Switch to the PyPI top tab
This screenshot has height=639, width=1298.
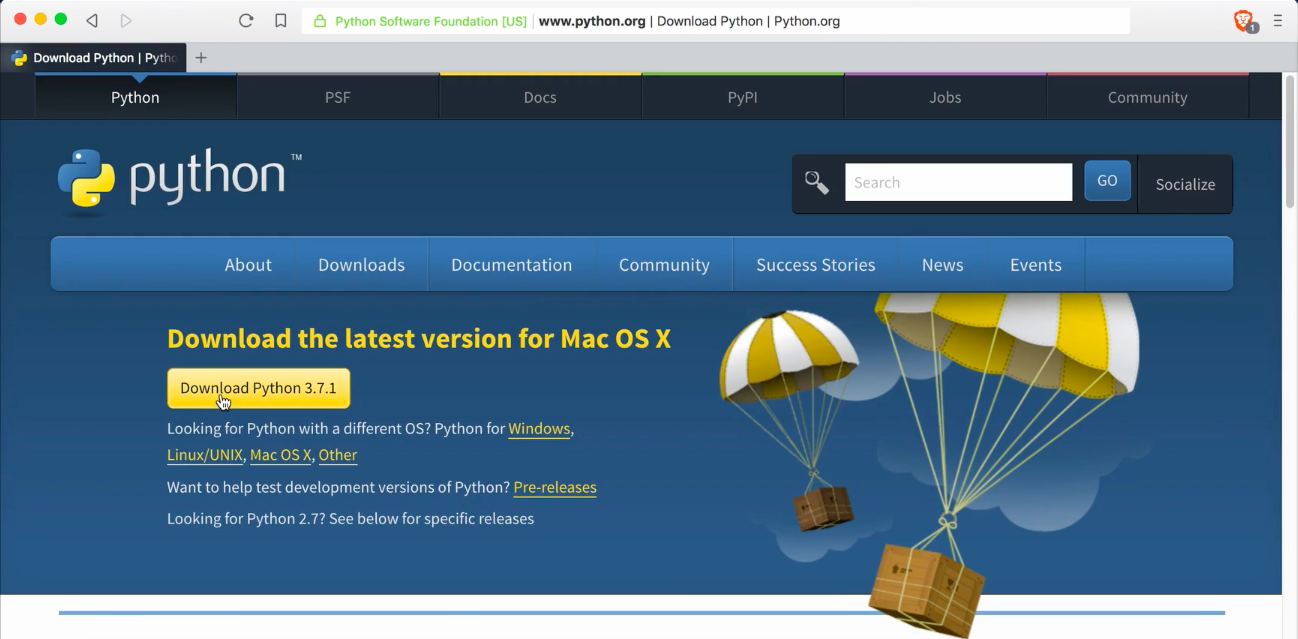[742, 97]
